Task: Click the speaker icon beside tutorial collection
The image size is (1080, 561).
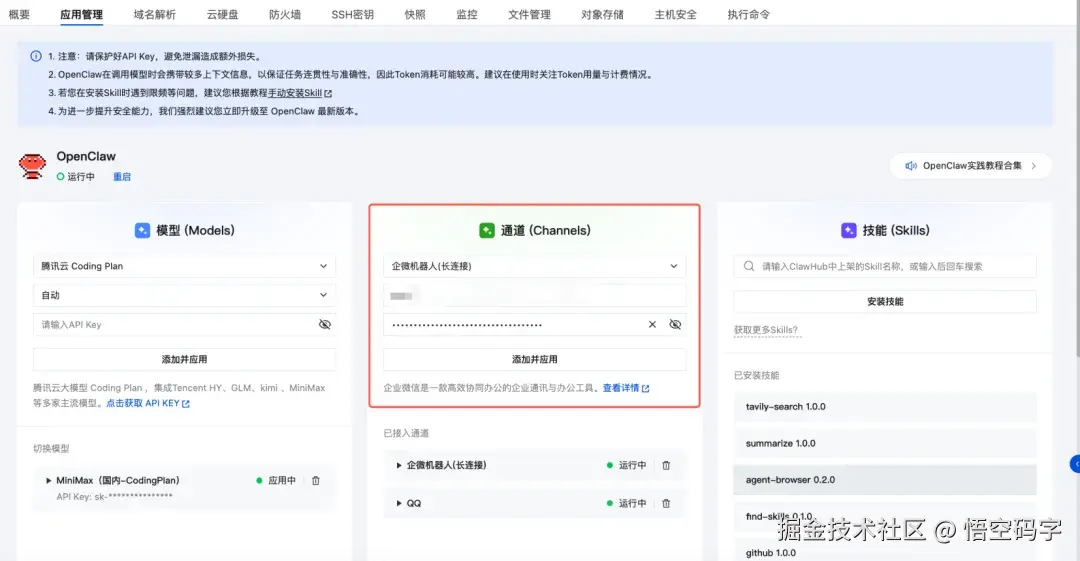Action: (x=911, y=166)
